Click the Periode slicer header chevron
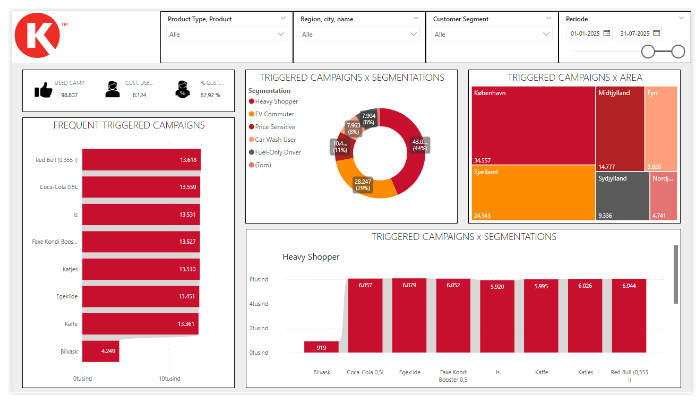The height and width of the screenshot is (400, 700). 681,18
